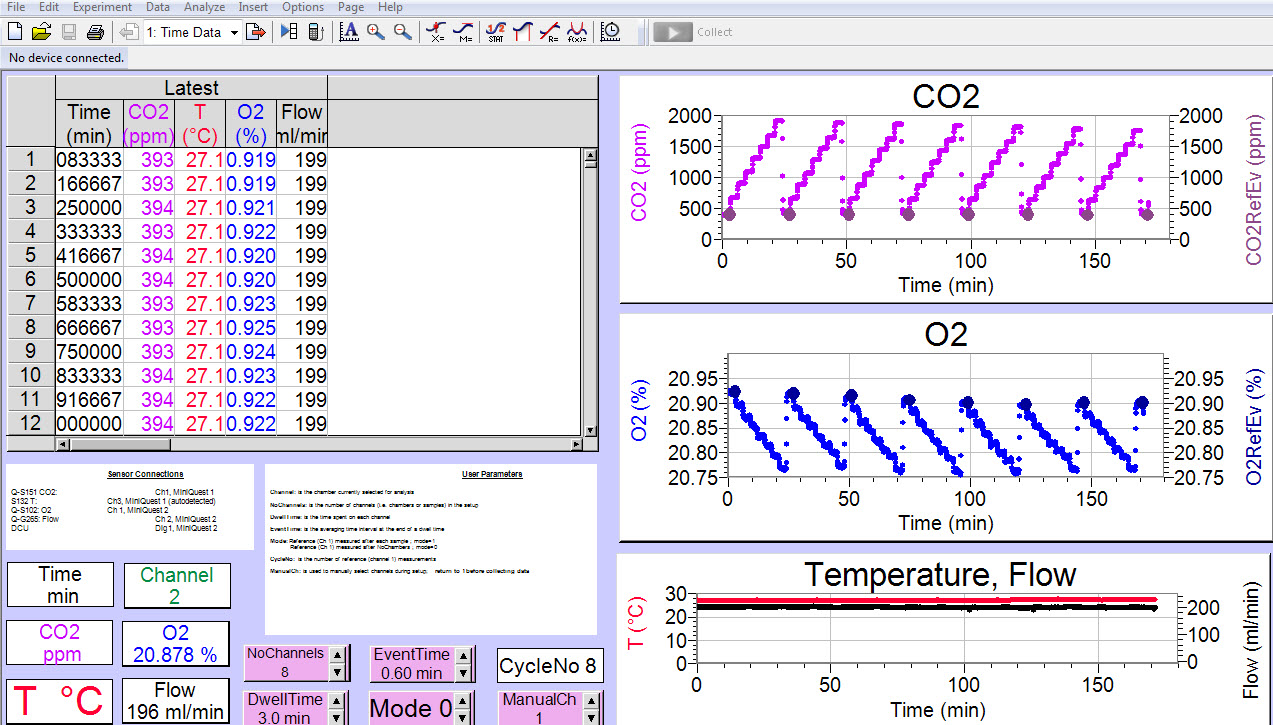Viewport: 1273px width, 725px height.
Task: Click the New File document icon
Action: (14, 31)
